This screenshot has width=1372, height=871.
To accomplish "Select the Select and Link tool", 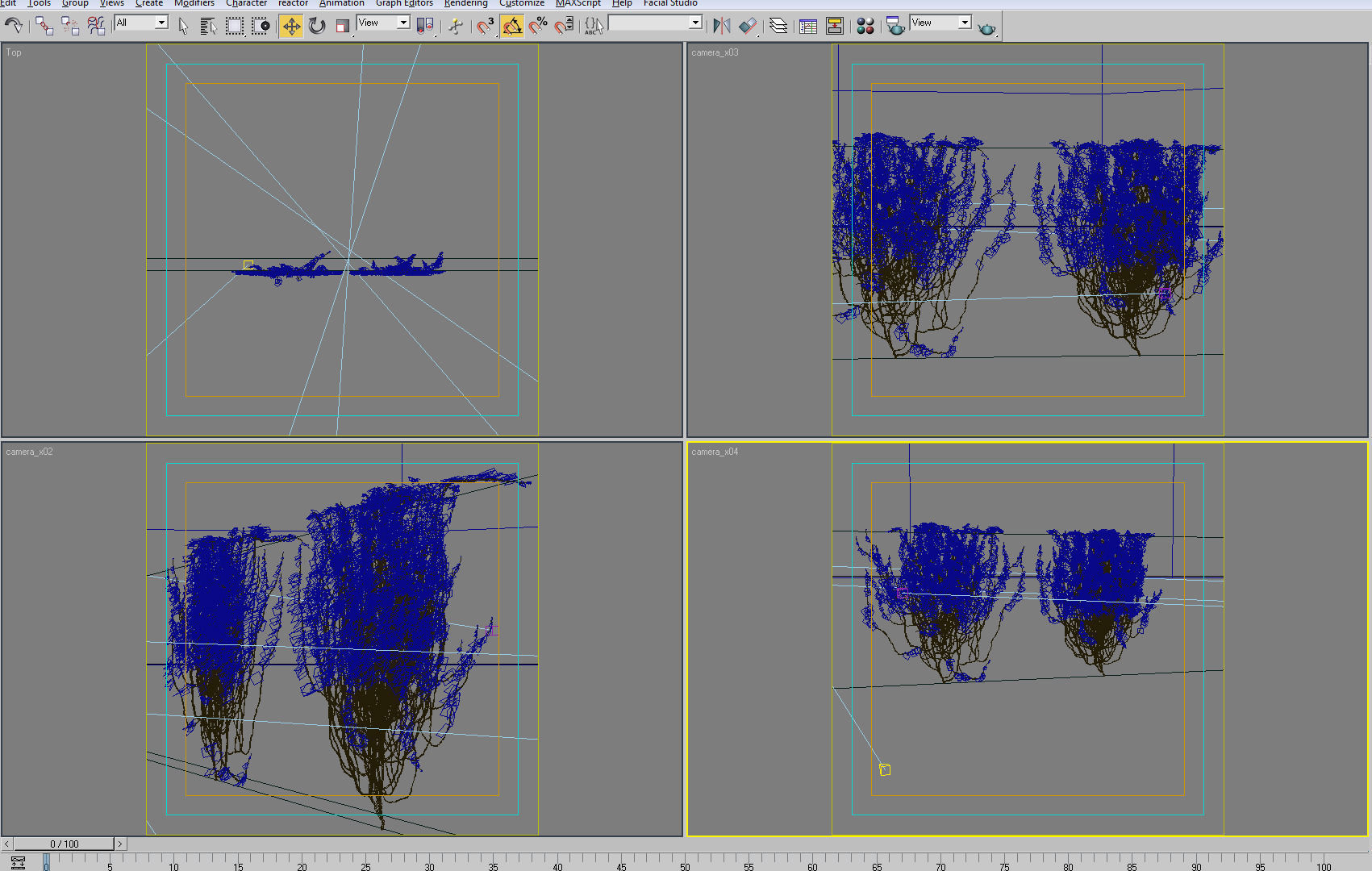I will [x=44, y=26].
